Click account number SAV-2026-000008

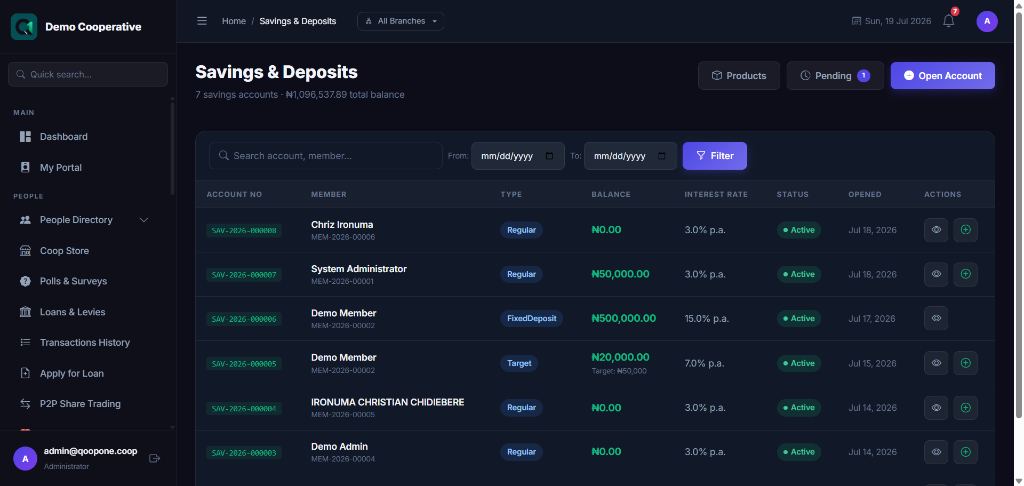[244, 231]
